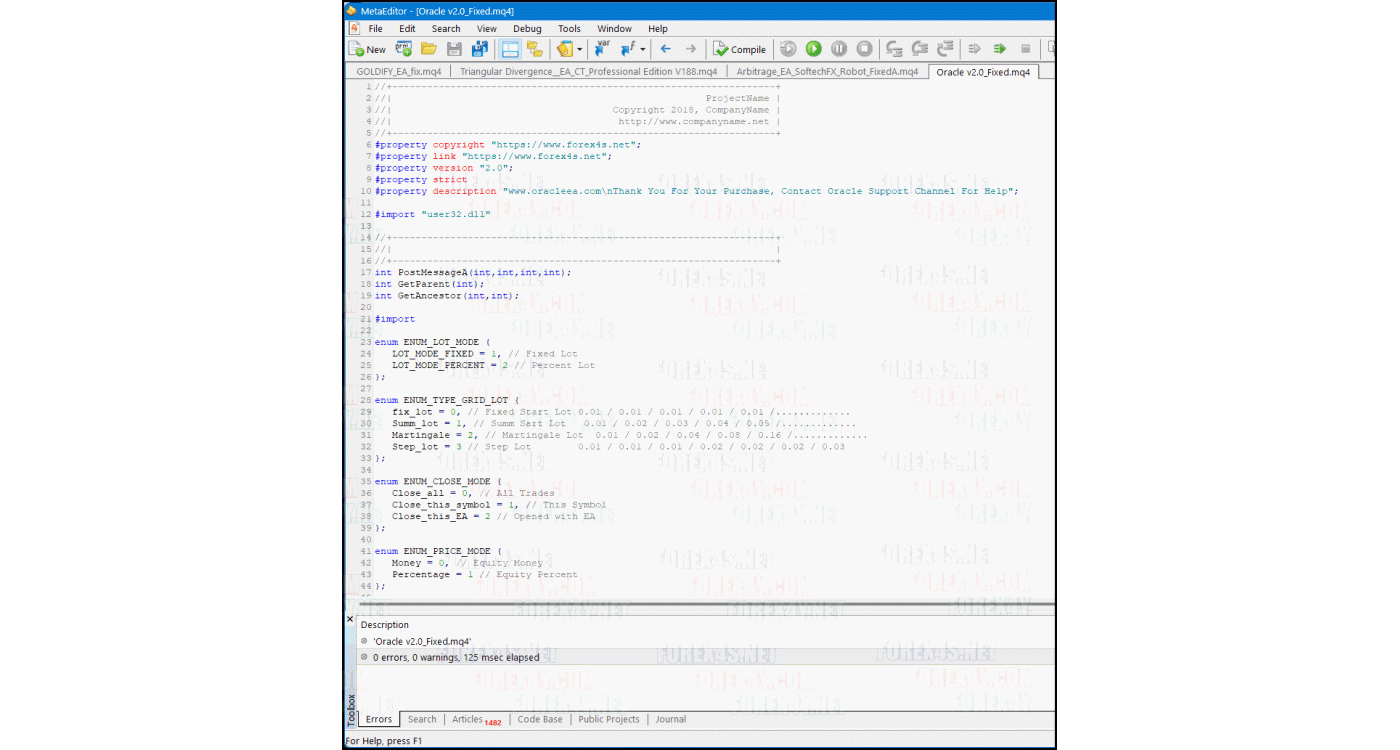Click the blue back navigation arrow

665,49
